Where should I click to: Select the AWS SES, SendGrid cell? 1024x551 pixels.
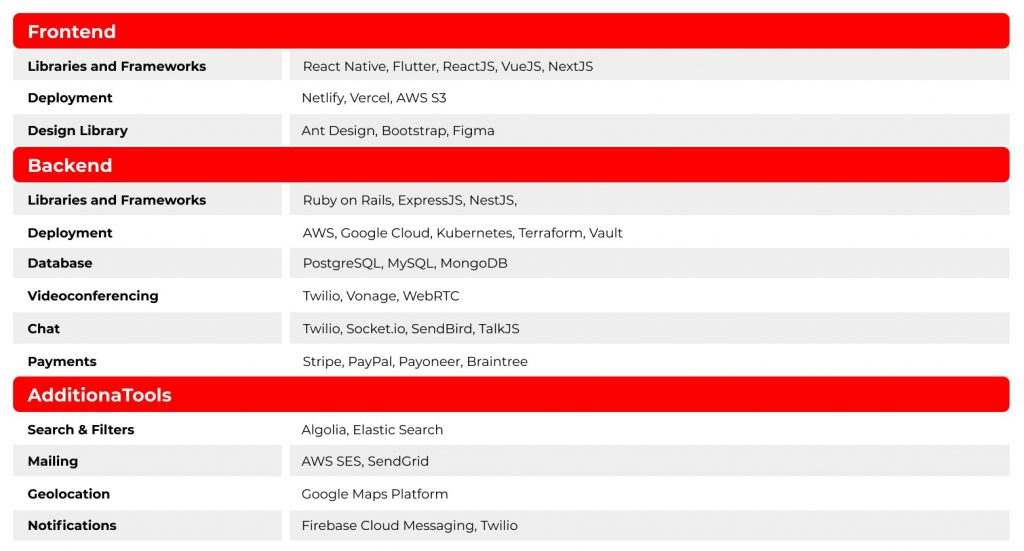364,461
